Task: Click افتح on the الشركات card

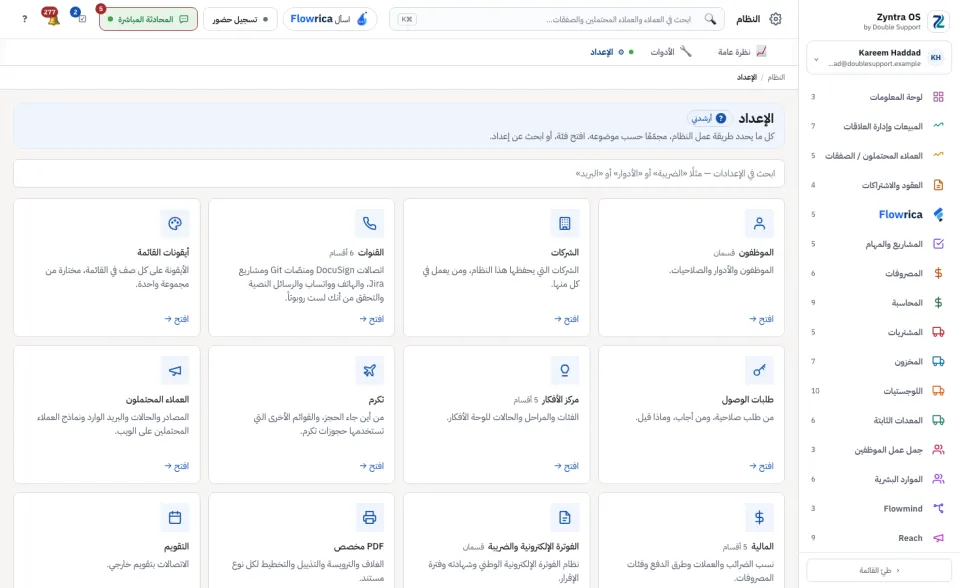Action: pyautogui.click(x=566, y=319)
